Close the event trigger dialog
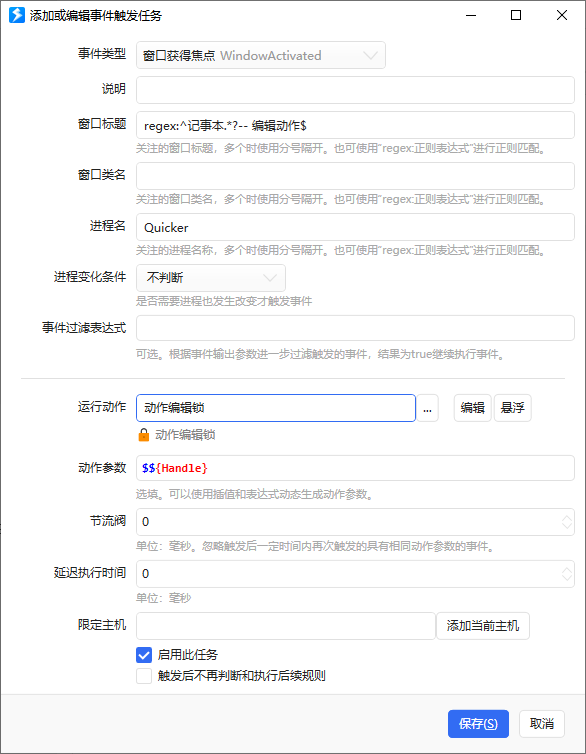 tap(562, 15)
